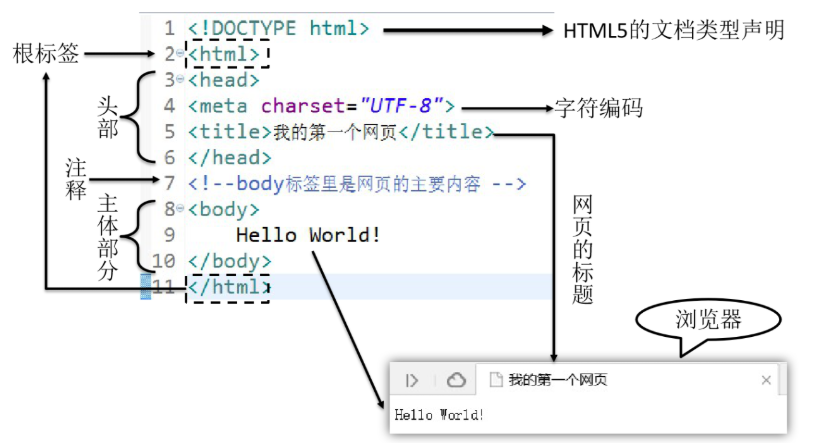837x443 pixels.
Task: Click the closing </head> tag on line 6
Action: [x=230, y=157]
